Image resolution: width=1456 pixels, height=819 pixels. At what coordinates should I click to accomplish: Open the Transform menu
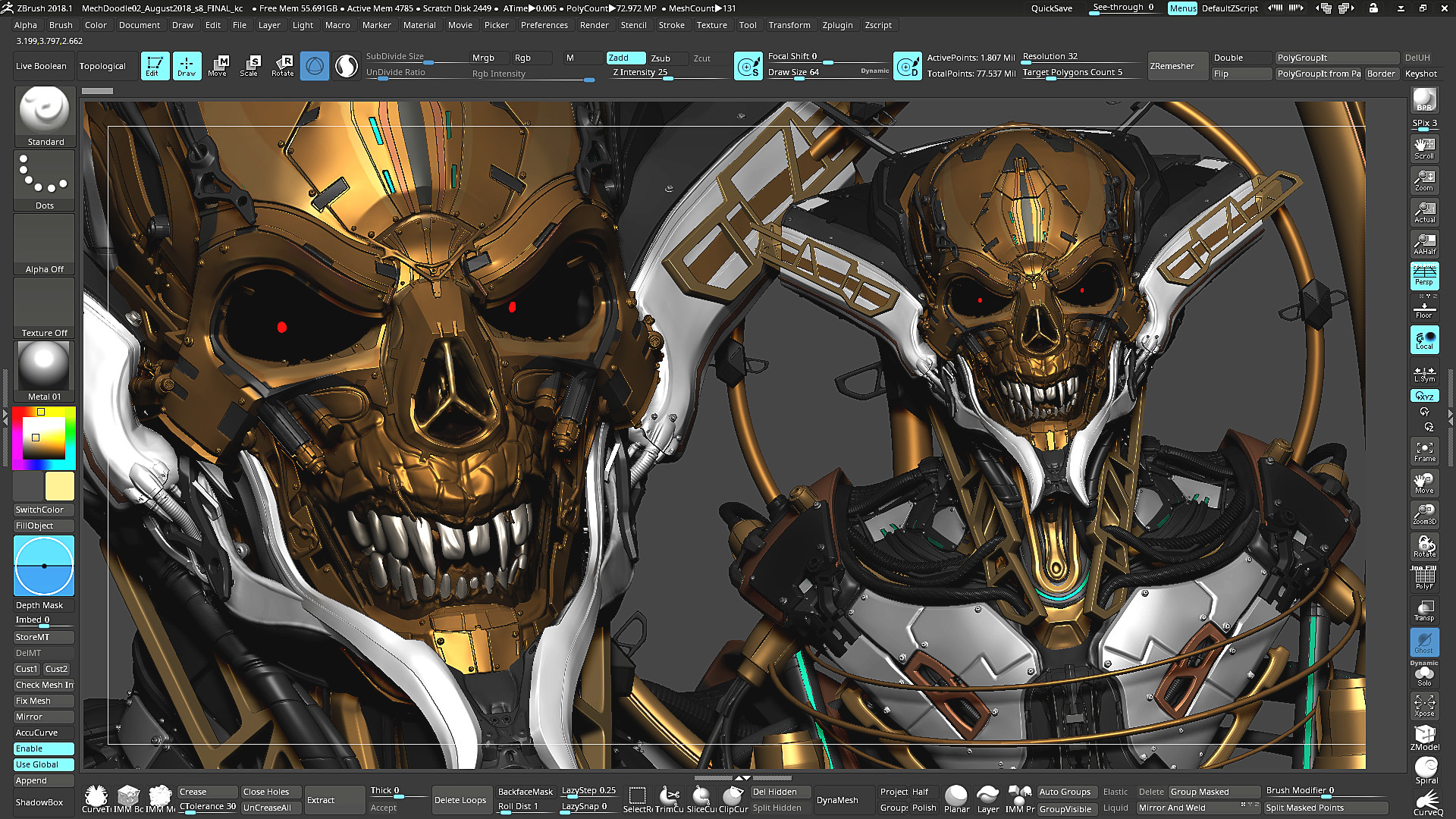(x=789, y=25)
